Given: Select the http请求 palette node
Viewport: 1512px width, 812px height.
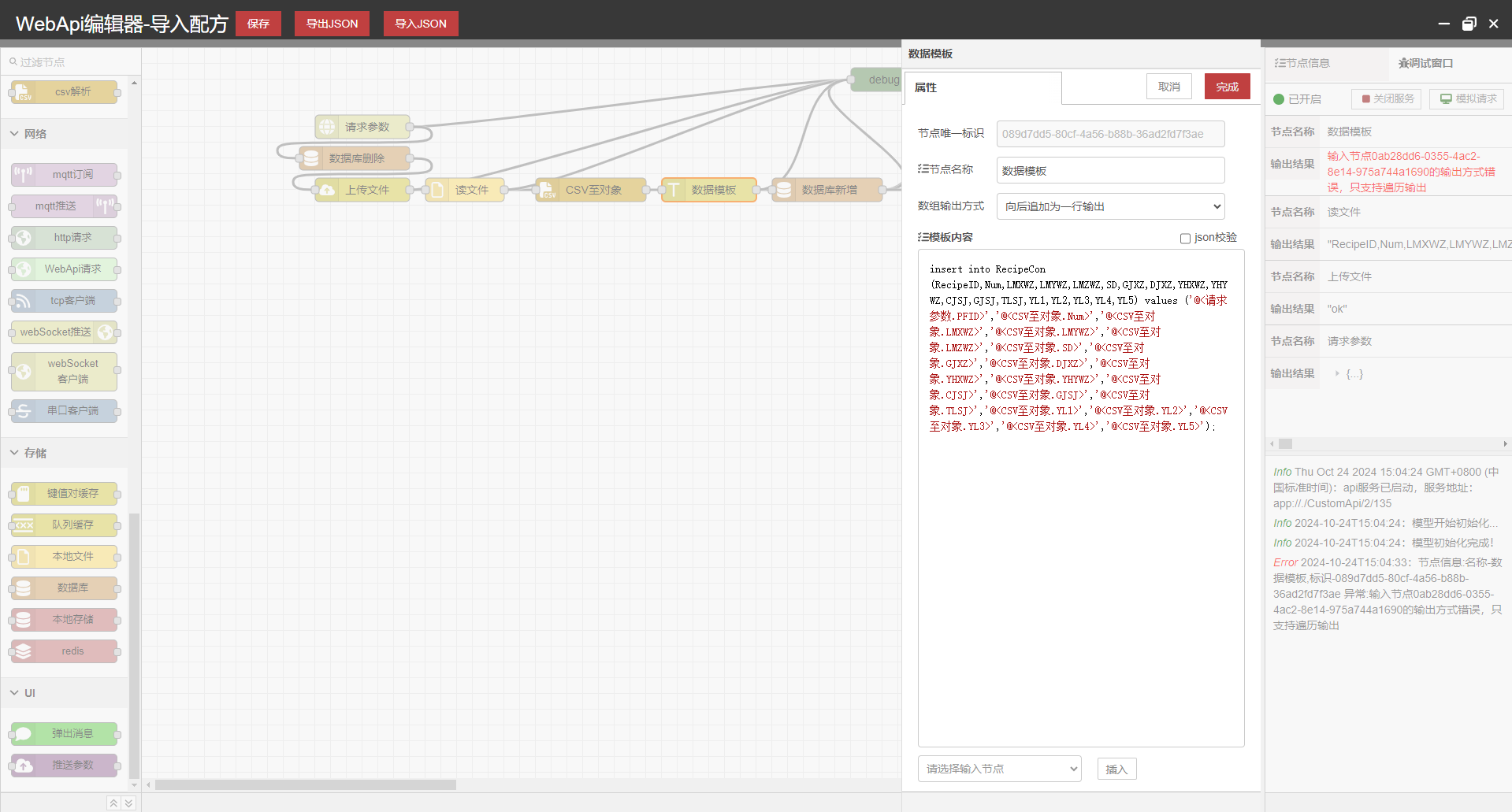Looking at the screenshot, I should (x=65, y=238).
